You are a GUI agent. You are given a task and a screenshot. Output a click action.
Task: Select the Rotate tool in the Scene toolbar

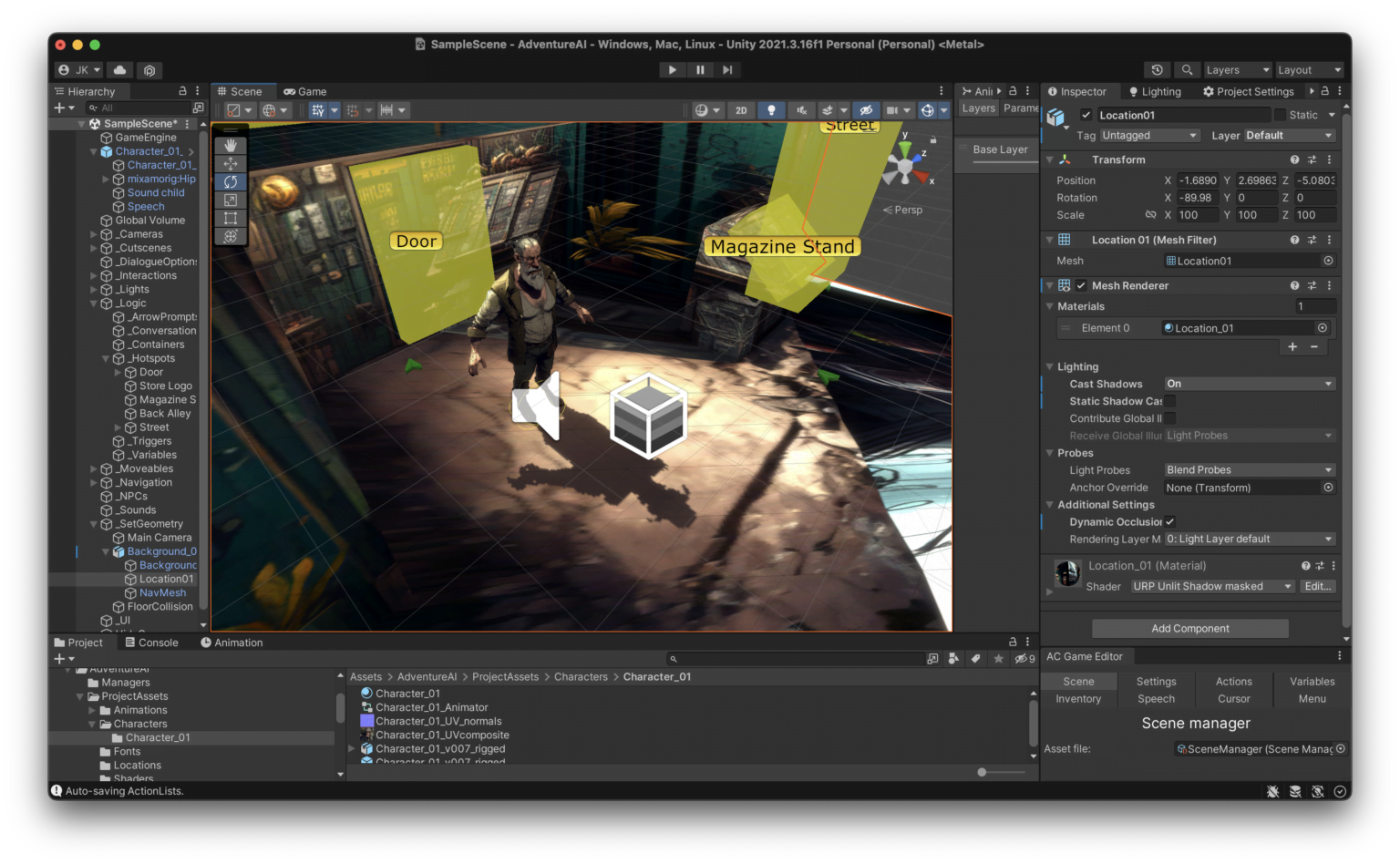(x=231, y=181)
